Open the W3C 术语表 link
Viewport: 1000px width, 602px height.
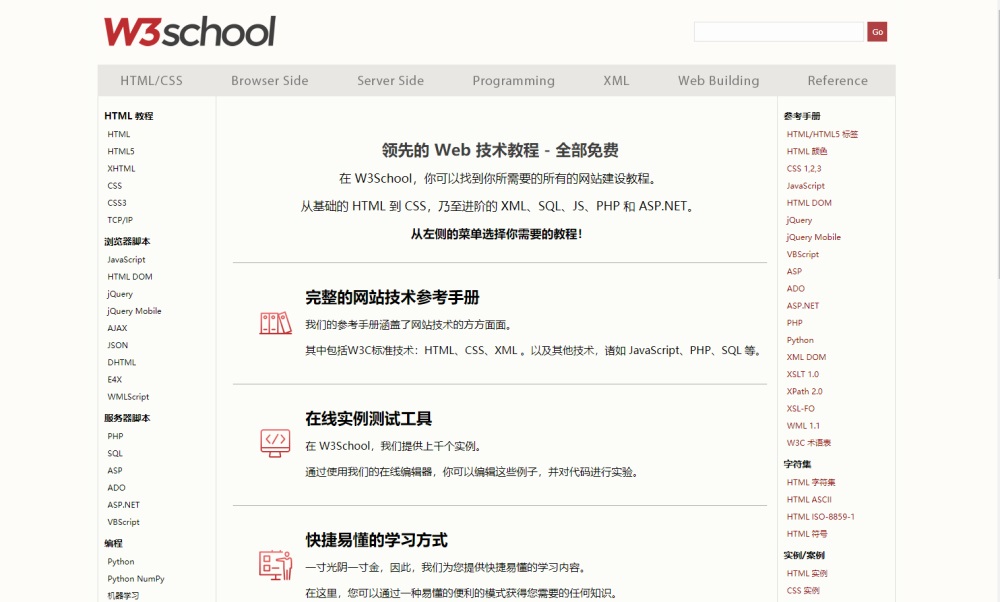point(809,443)
